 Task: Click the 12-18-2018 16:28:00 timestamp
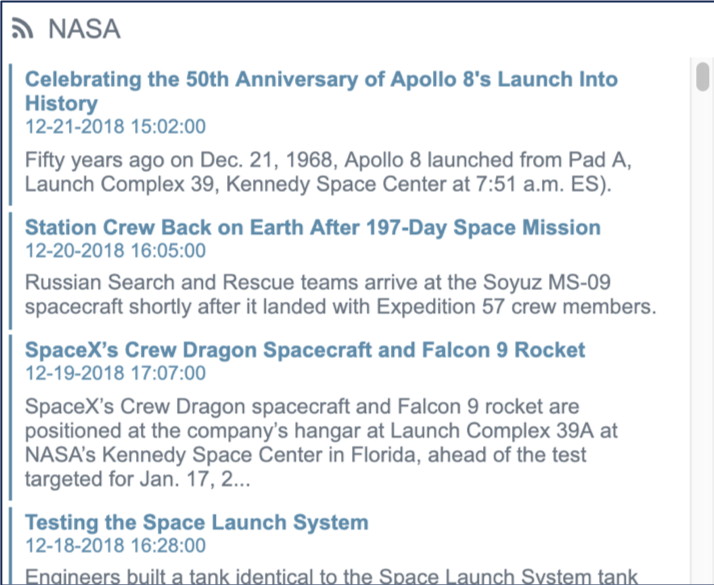tap(115, 545)
